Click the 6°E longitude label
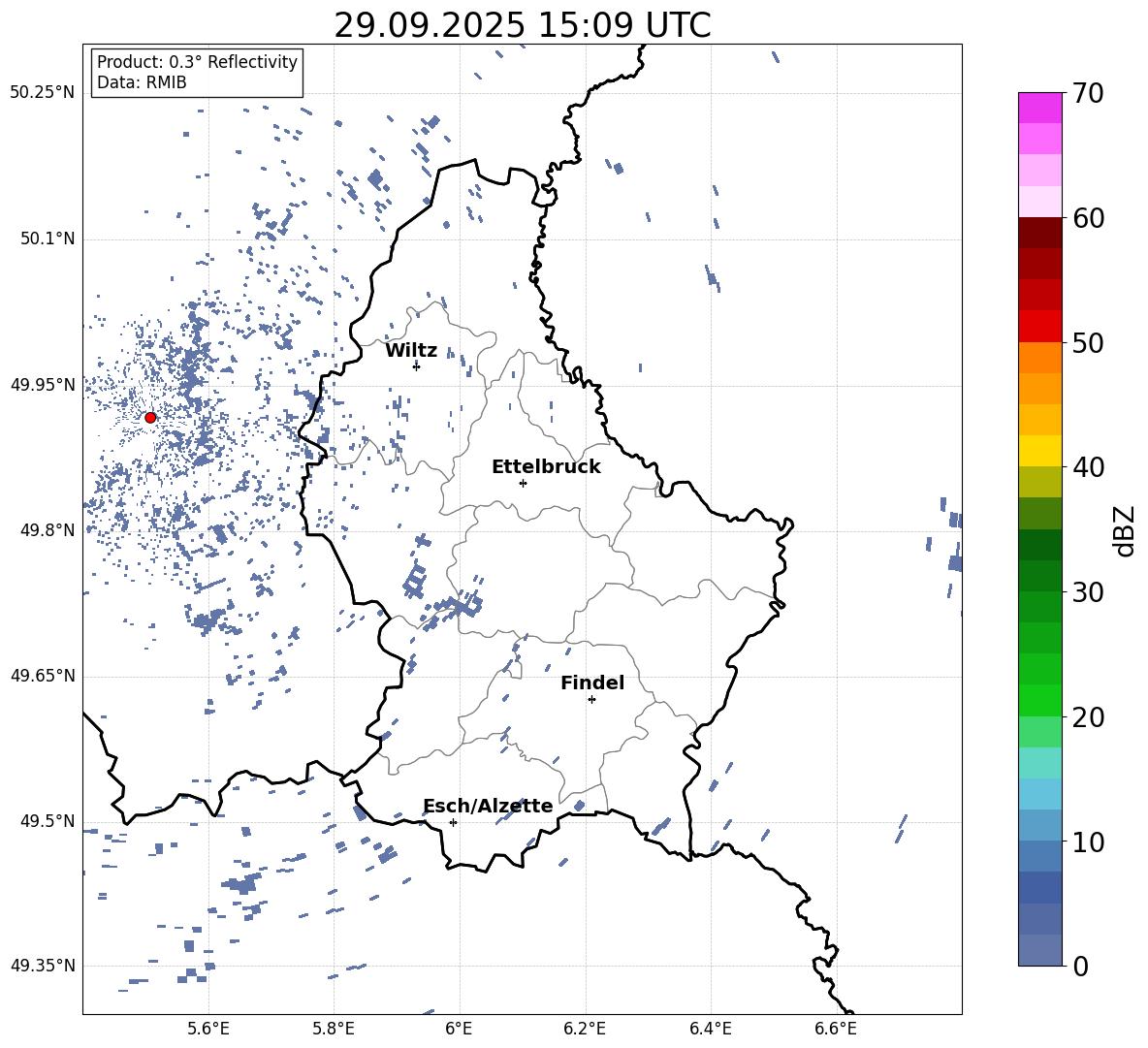1148x1048 pixels. click(x=459, y=1029)
